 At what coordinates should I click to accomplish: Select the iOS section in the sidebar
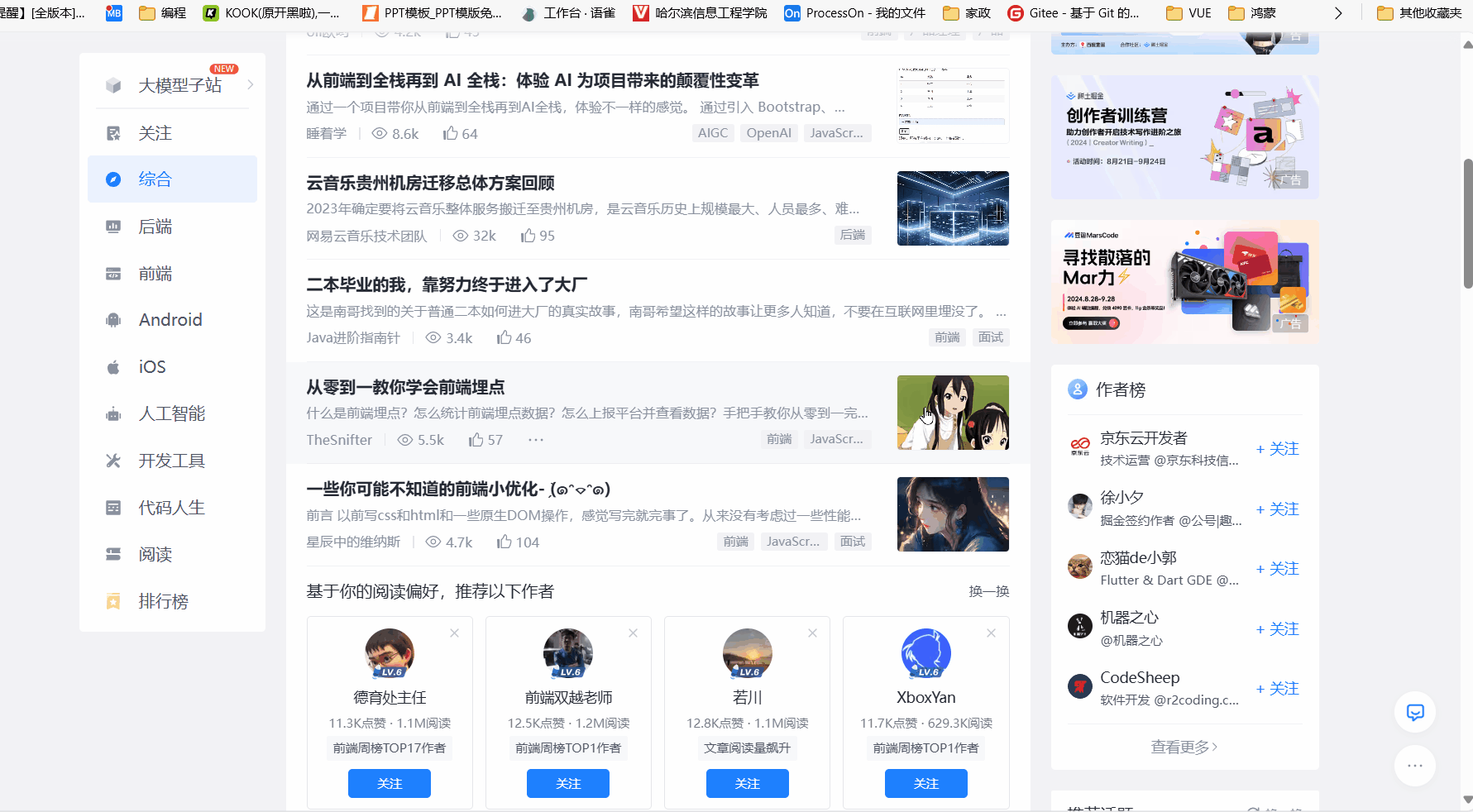click(x=112, y=366)
